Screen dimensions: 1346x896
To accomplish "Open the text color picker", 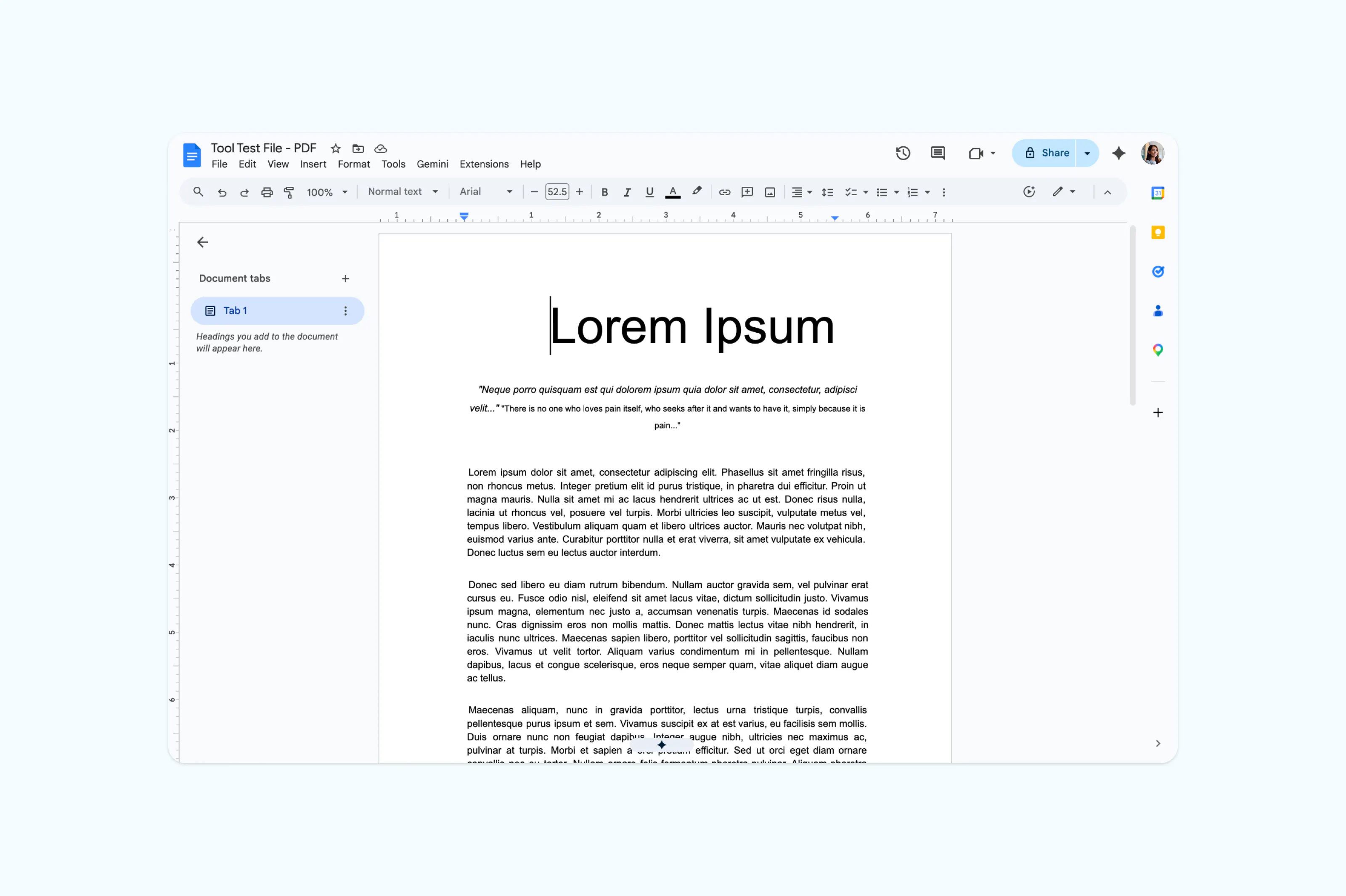I will click(x=673, y=192).
